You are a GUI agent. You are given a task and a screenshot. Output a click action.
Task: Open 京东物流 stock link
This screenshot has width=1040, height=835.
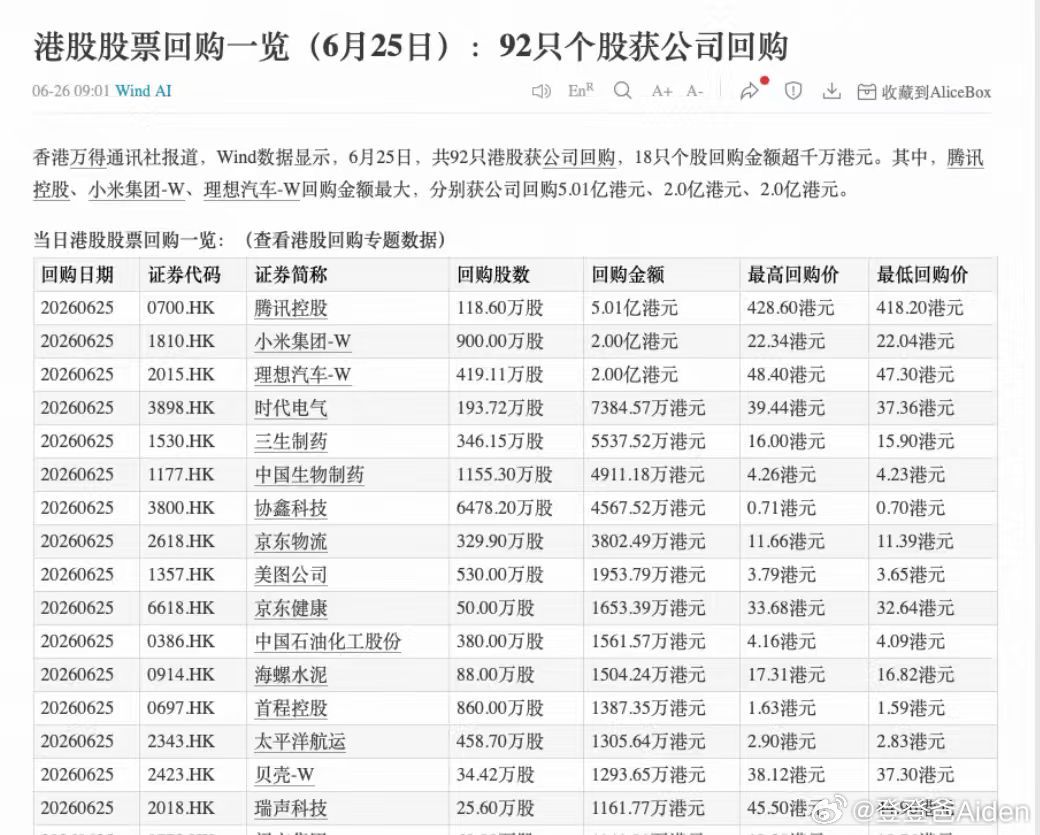coord(291,541)
